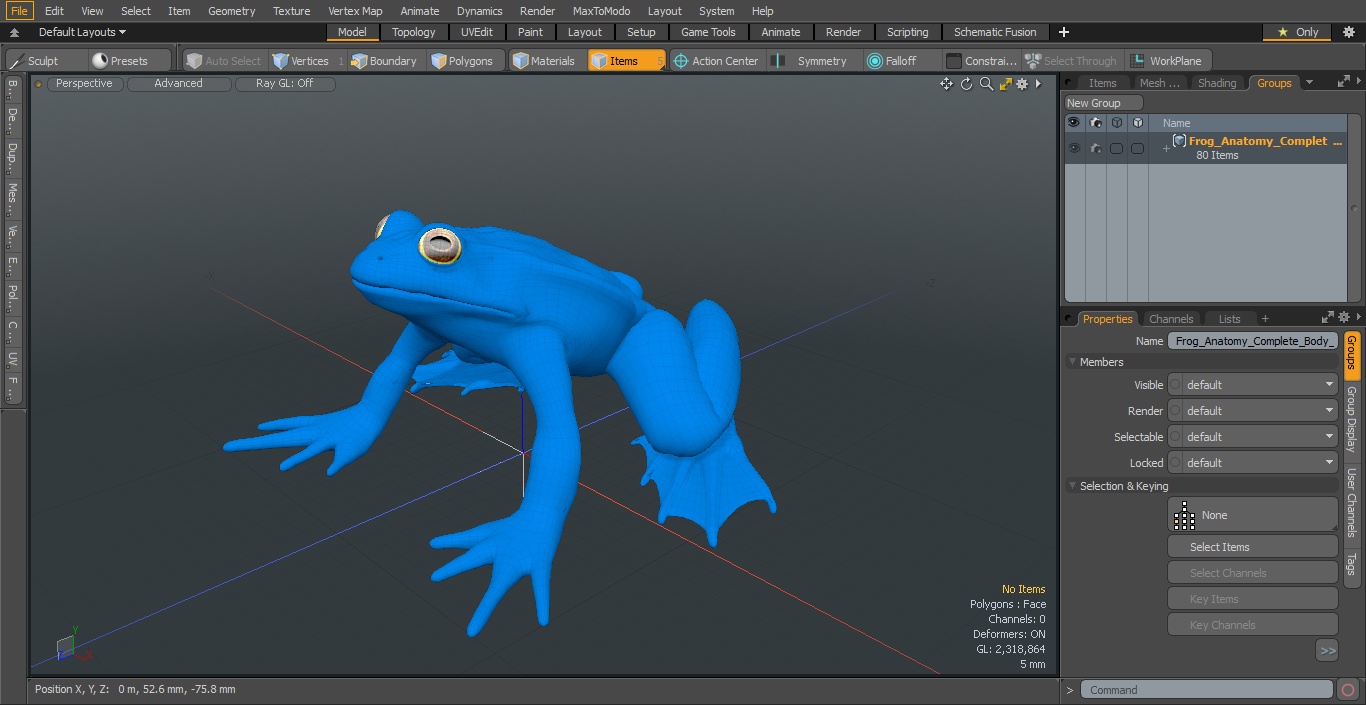1366x705 pixels.
Task: Click the Frog_Anatomy group cube icon
Action: 1179,141
